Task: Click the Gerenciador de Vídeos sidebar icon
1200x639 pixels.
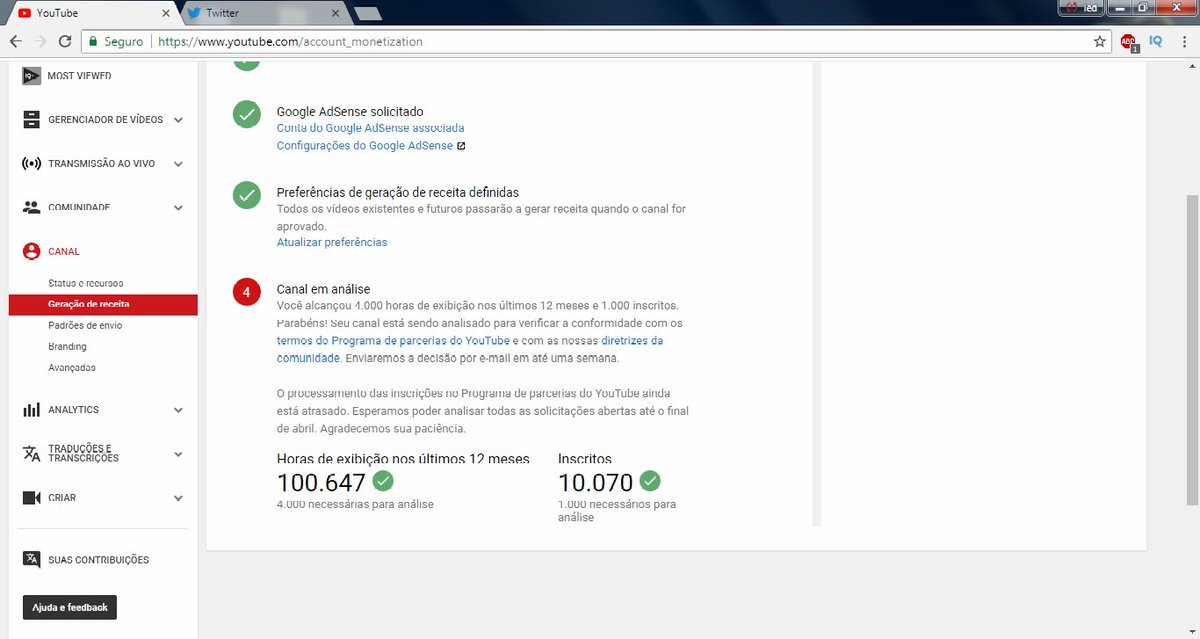Action: click(31, 119)
